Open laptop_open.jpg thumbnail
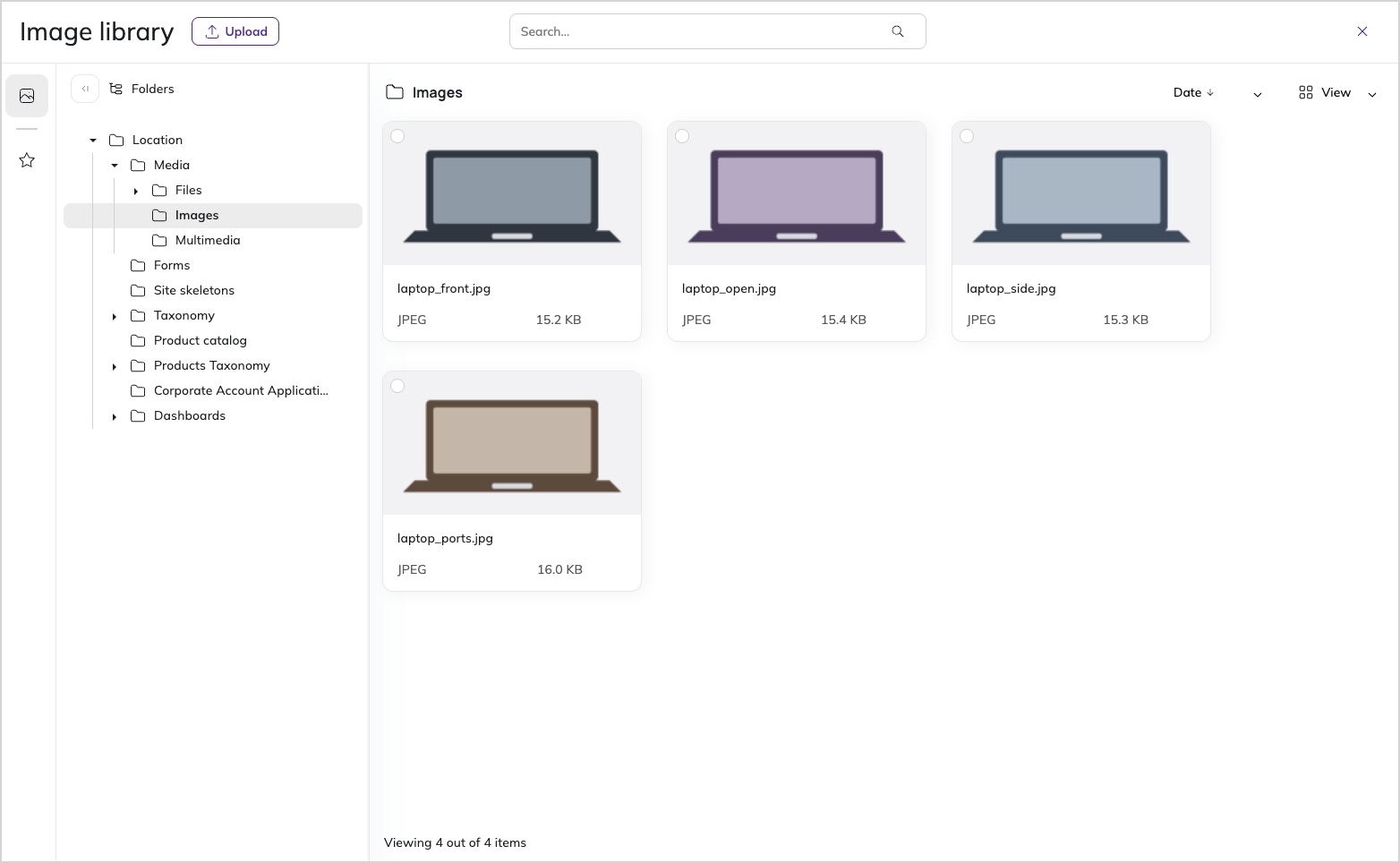 click(x=797, y=193)
